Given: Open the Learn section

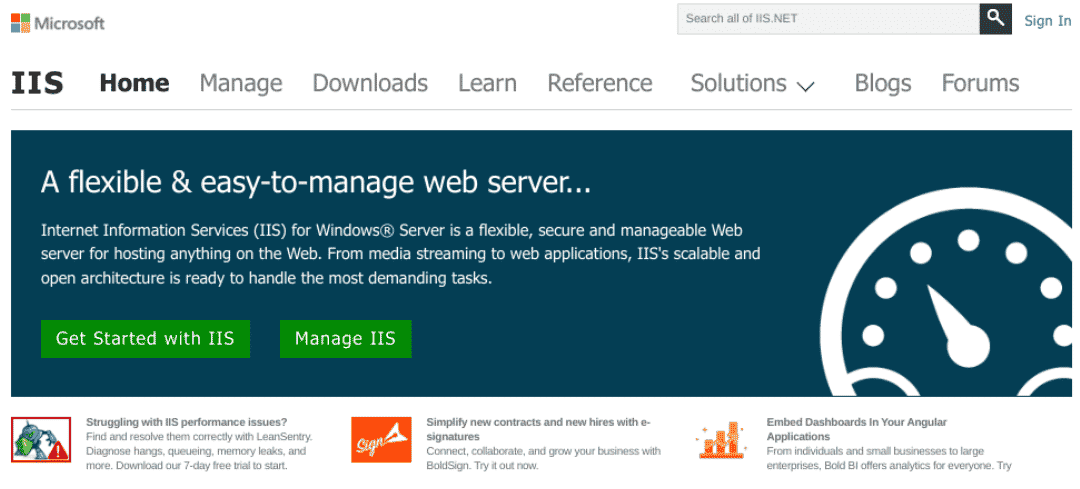Looking at the screenshot, I should [x=488, y=83].
